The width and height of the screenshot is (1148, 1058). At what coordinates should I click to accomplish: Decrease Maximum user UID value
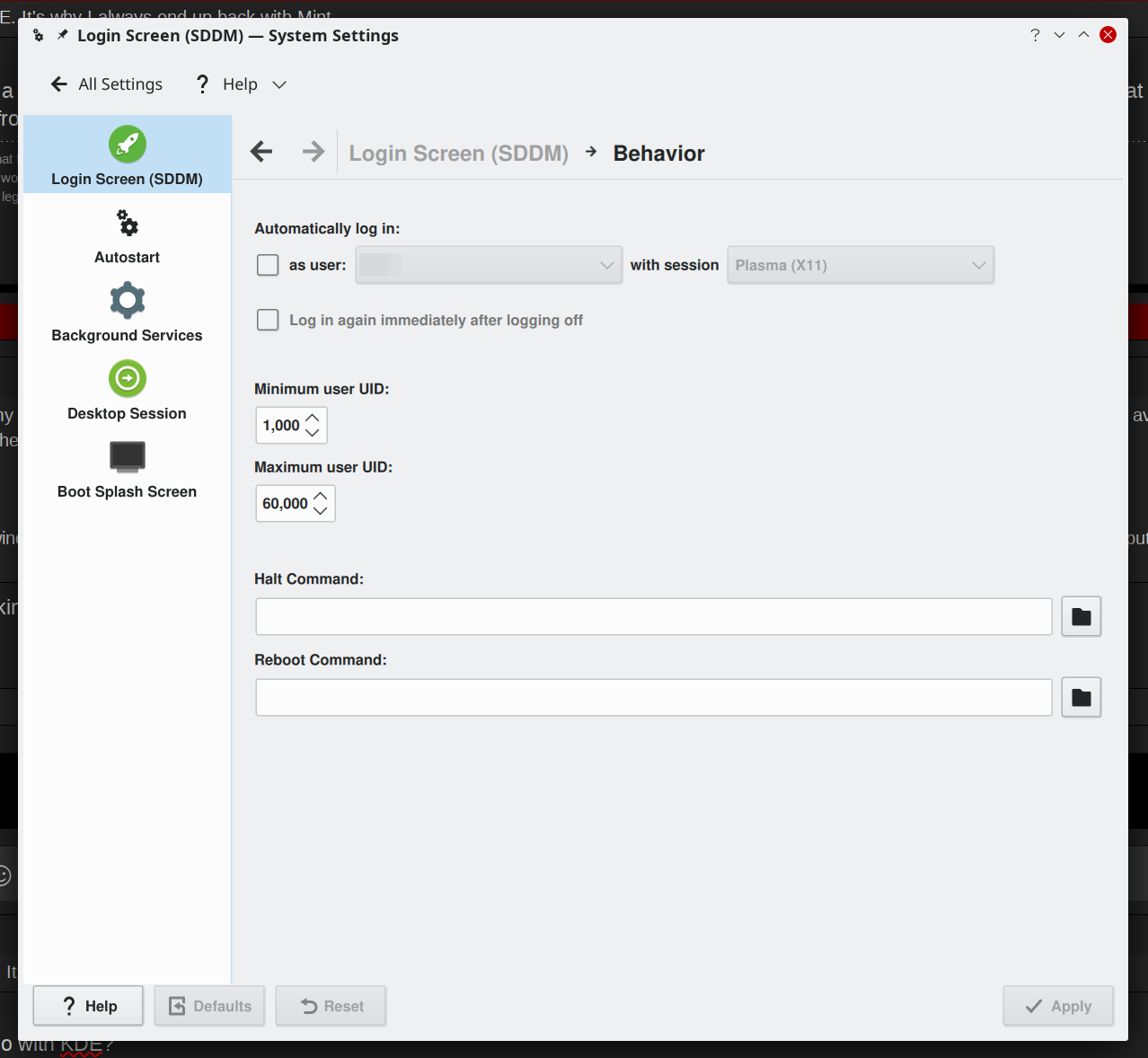click(321, 510)
